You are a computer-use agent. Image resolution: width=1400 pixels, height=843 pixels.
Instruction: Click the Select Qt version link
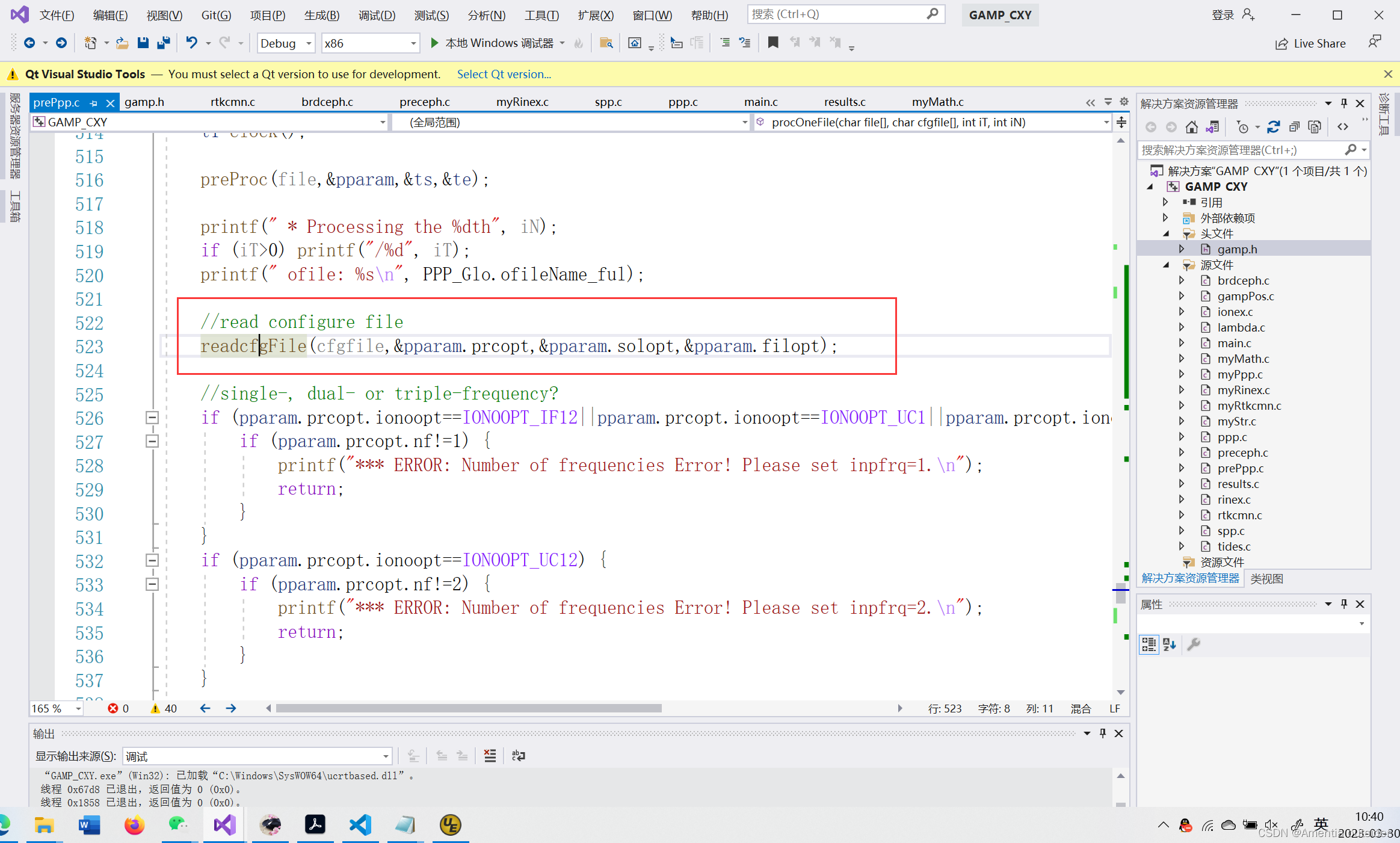point(504,74)
